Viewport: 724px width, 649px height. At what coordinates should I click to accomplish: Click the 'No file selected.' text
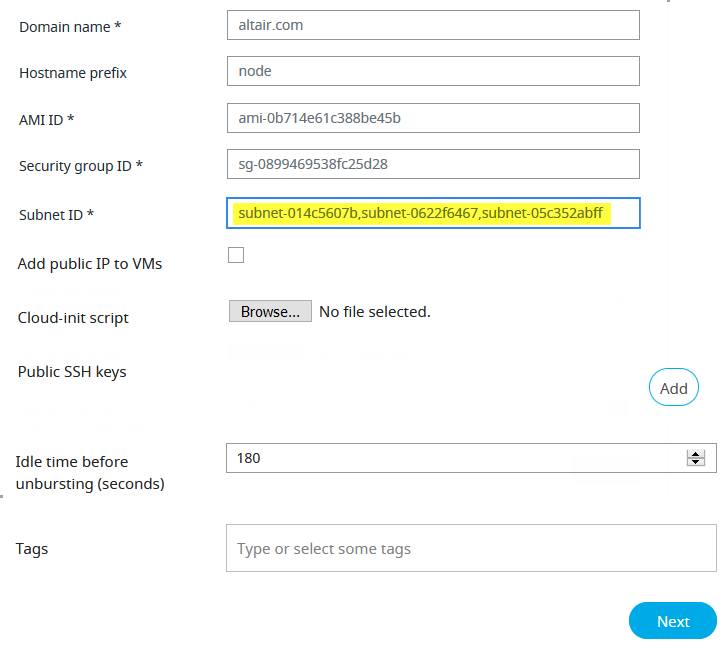point(375,312)
